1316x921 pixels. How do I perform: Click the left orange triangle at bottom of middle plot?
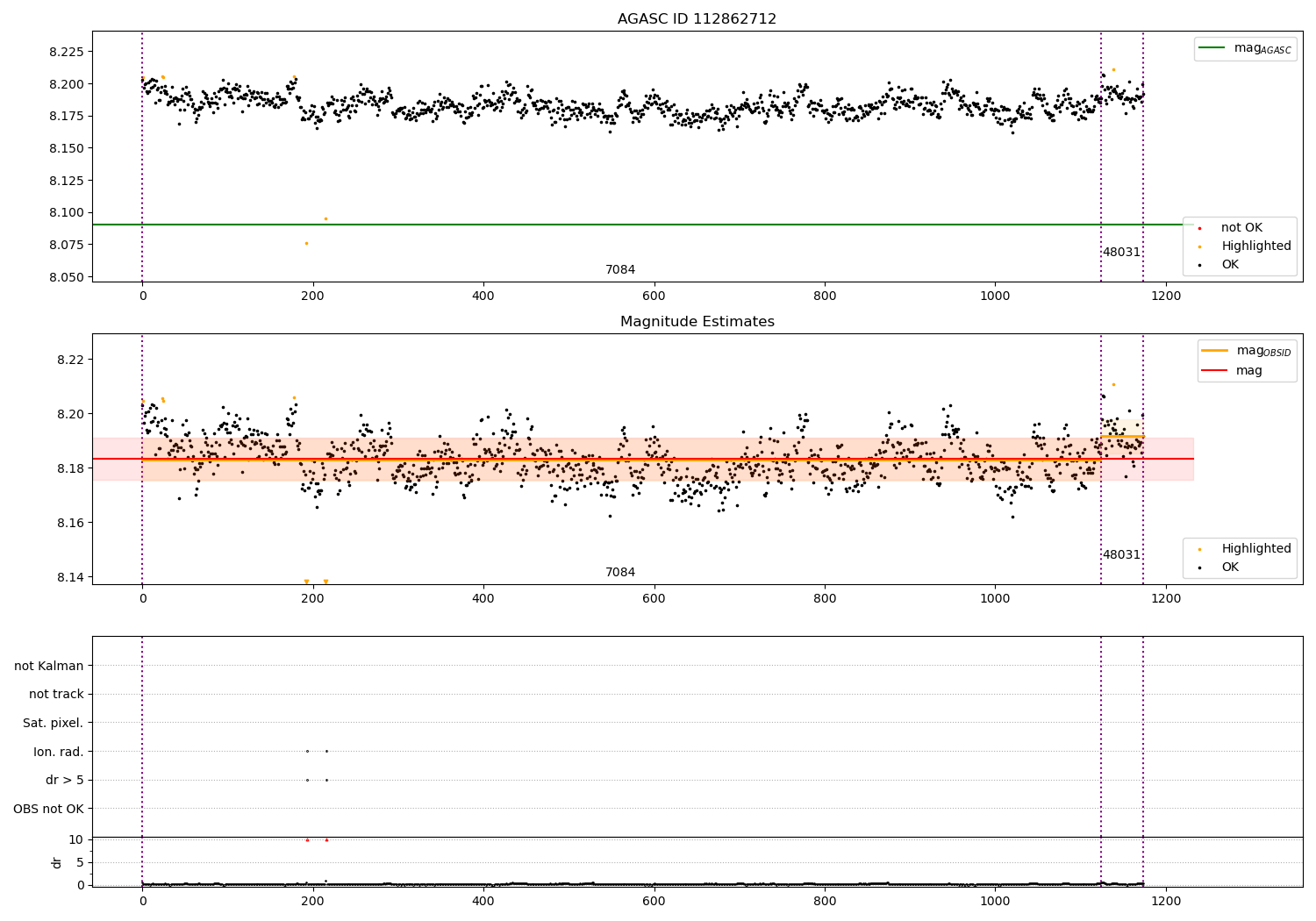point(306,582)
